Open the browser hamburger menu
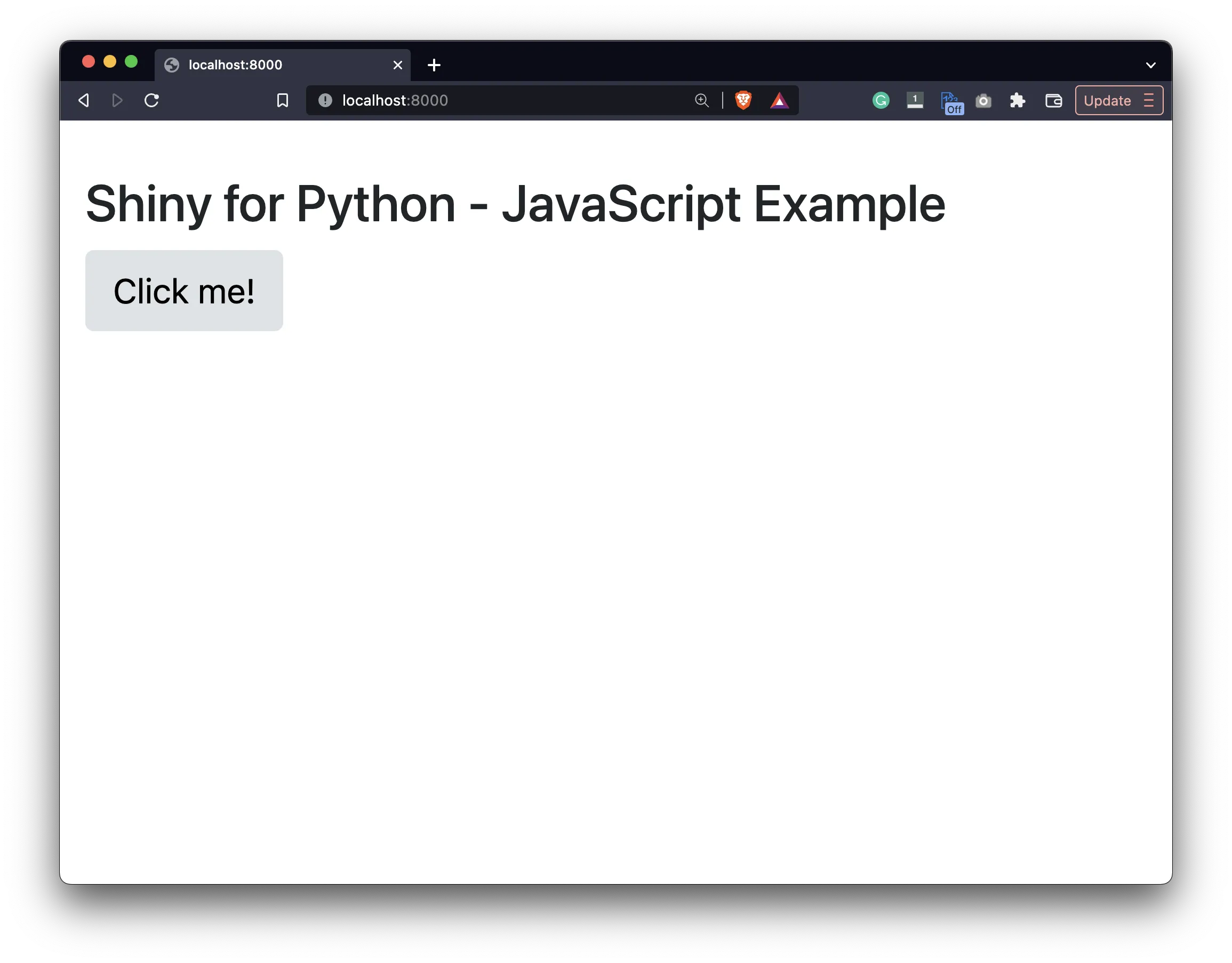 click(1148, 100)
